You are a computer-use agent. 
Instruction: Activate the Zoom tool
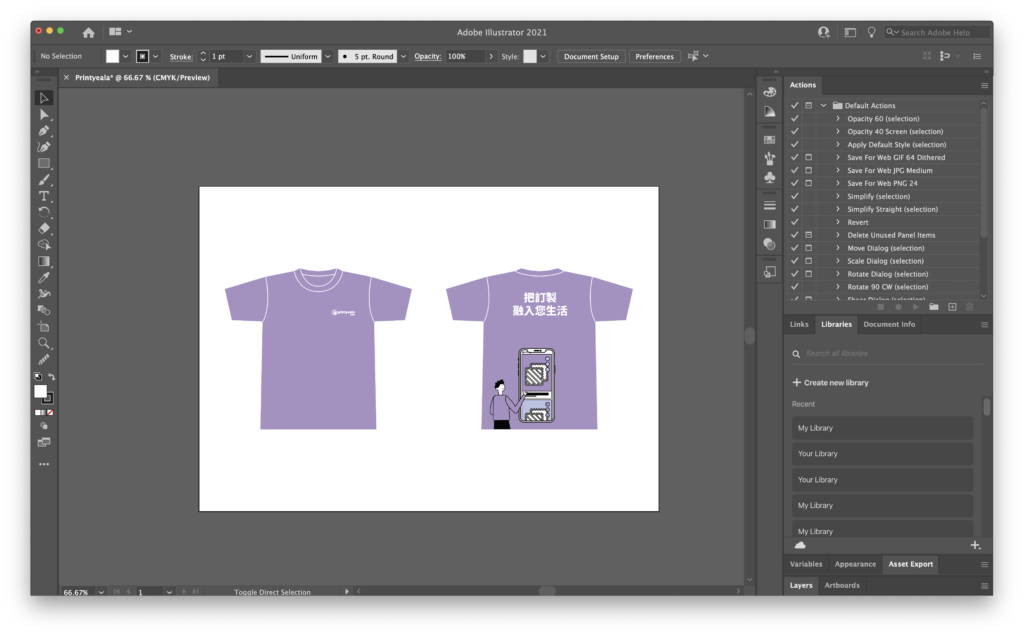click(44, 342)
